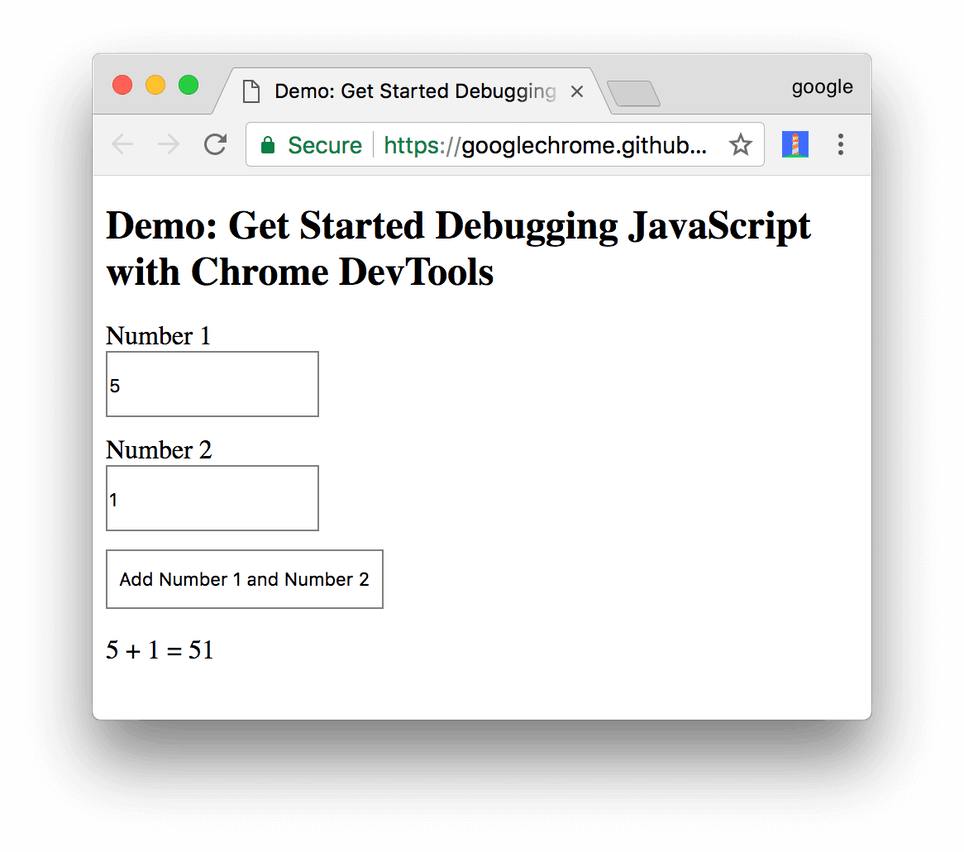Click the result text 5 + 1 = 51
This screenshot has width=964, height=852.
(160, 650)
